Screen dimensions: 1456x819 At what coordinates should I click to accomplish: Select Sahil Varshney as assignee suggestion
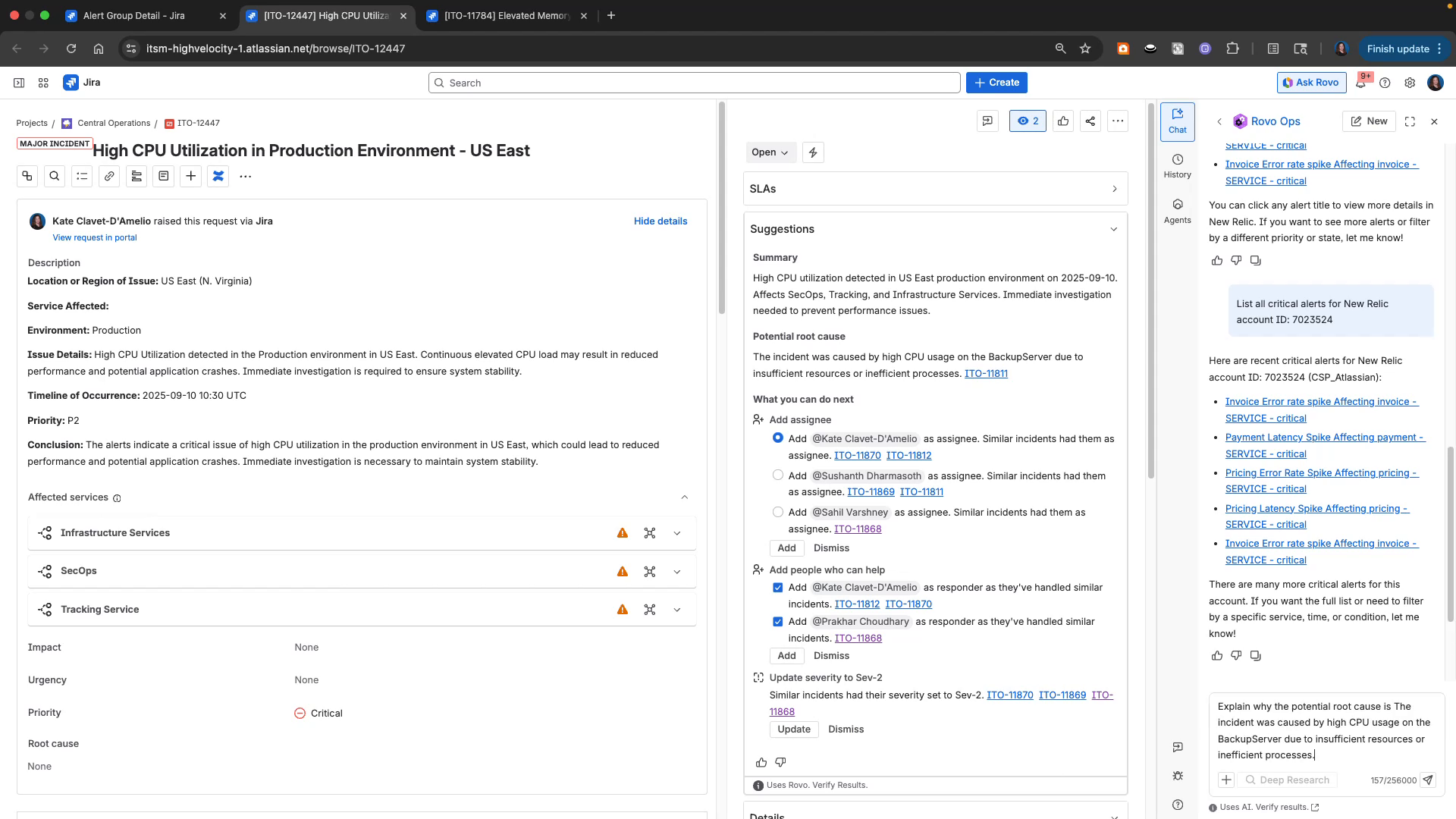pyautogui.click(x=777, y=512)
